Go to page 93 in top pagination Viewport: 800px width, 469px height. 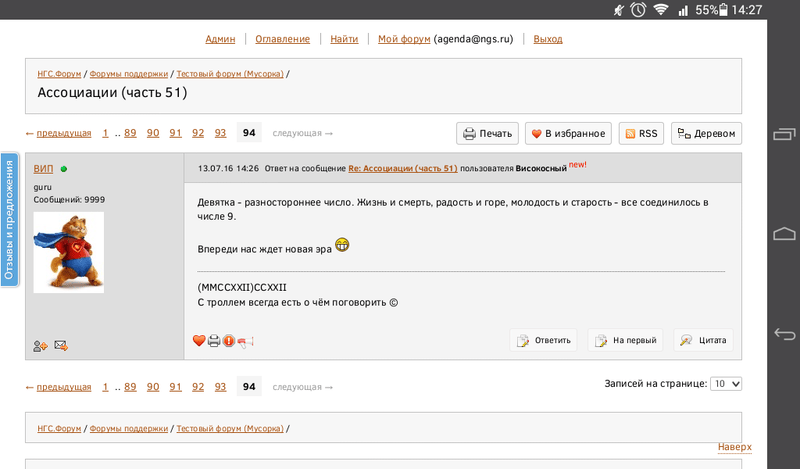point(220,133)
